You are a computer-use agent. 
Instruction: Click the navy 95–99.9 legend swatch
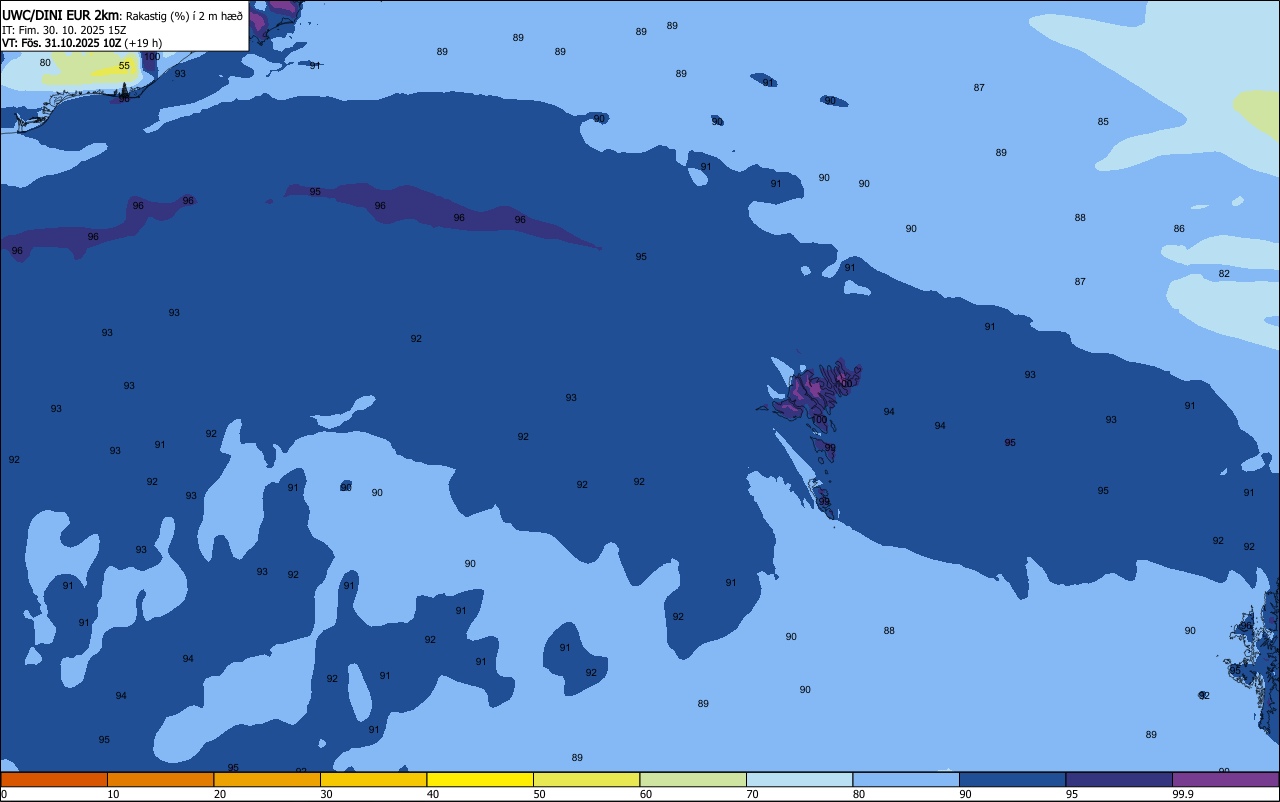point(1119,779)
